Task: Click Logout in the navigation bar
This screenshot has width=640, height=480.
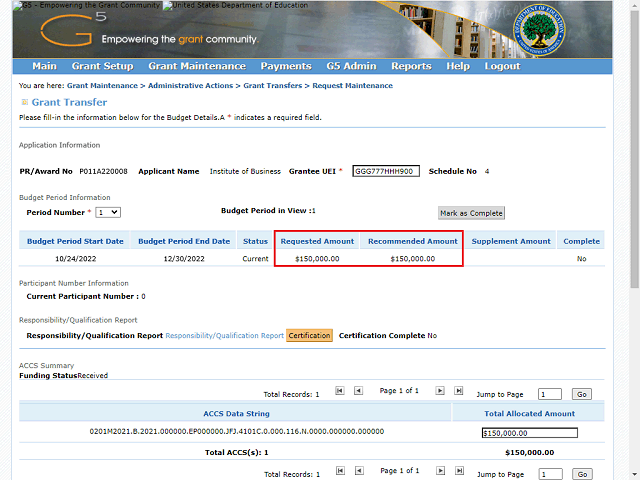Action: [x=502, y=66]
